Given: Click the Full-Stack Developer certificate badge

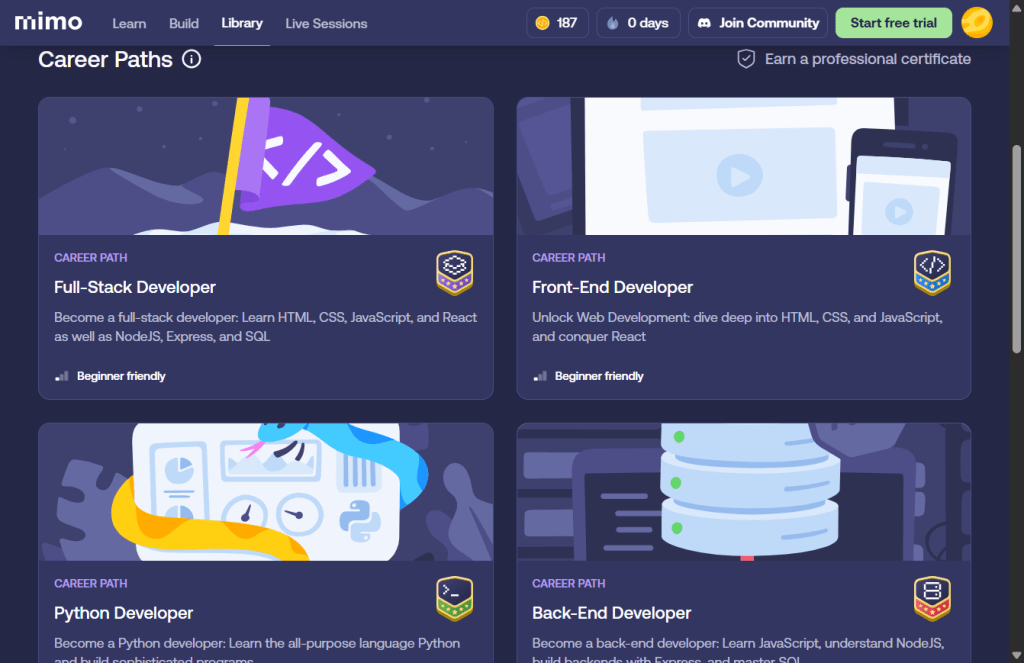Looking at the screenshot, I should (x=454, y=272).
